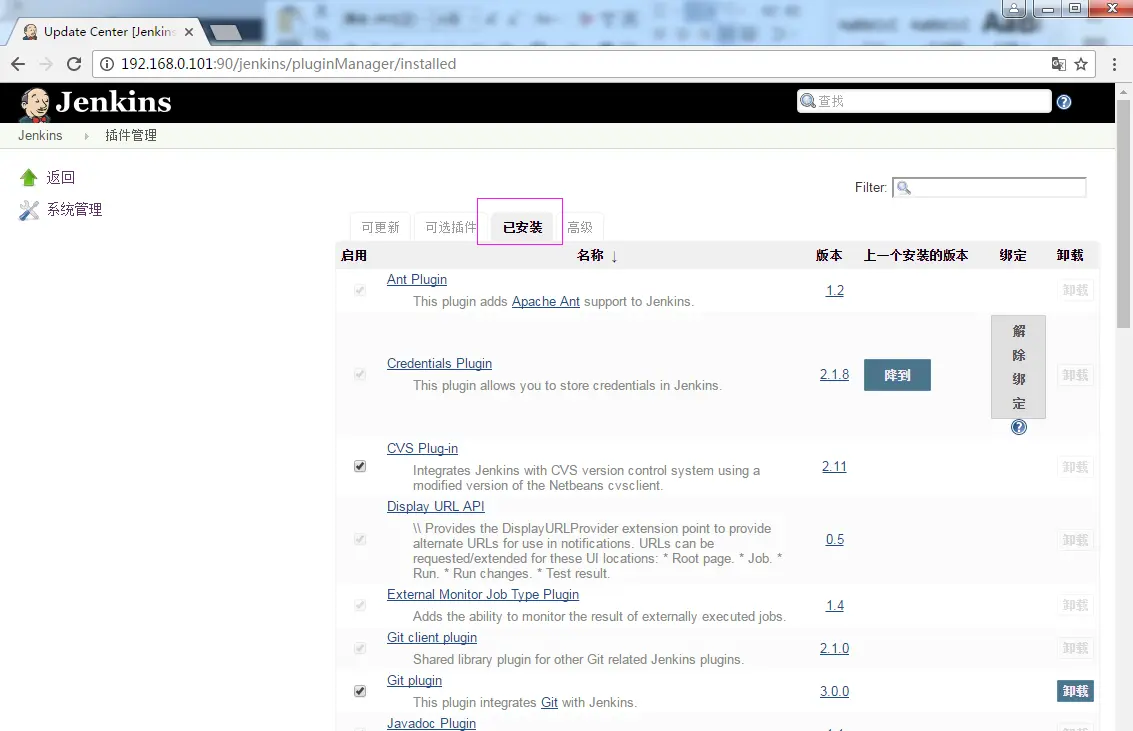Click the green up-arrow 返回 icon
1133x731 pixels.
(28, 177)
